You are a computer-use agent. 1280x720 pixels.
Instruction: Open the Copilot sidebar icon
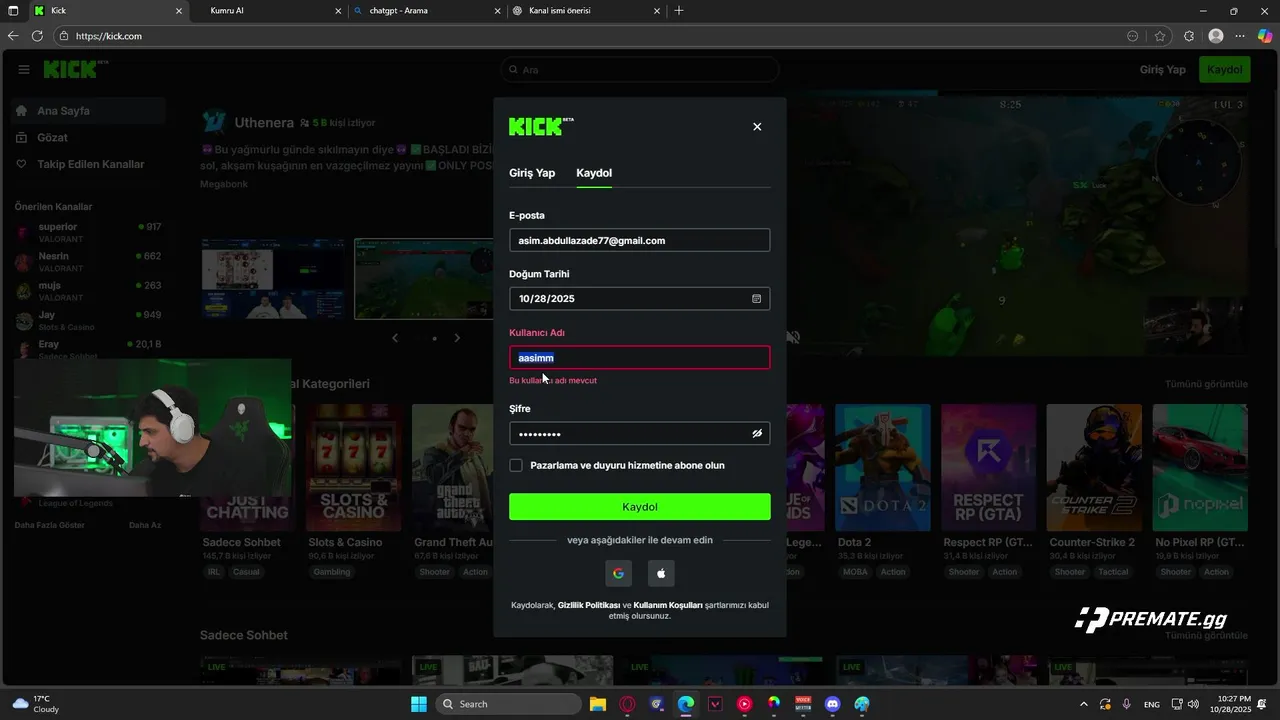pos(1265,36)
